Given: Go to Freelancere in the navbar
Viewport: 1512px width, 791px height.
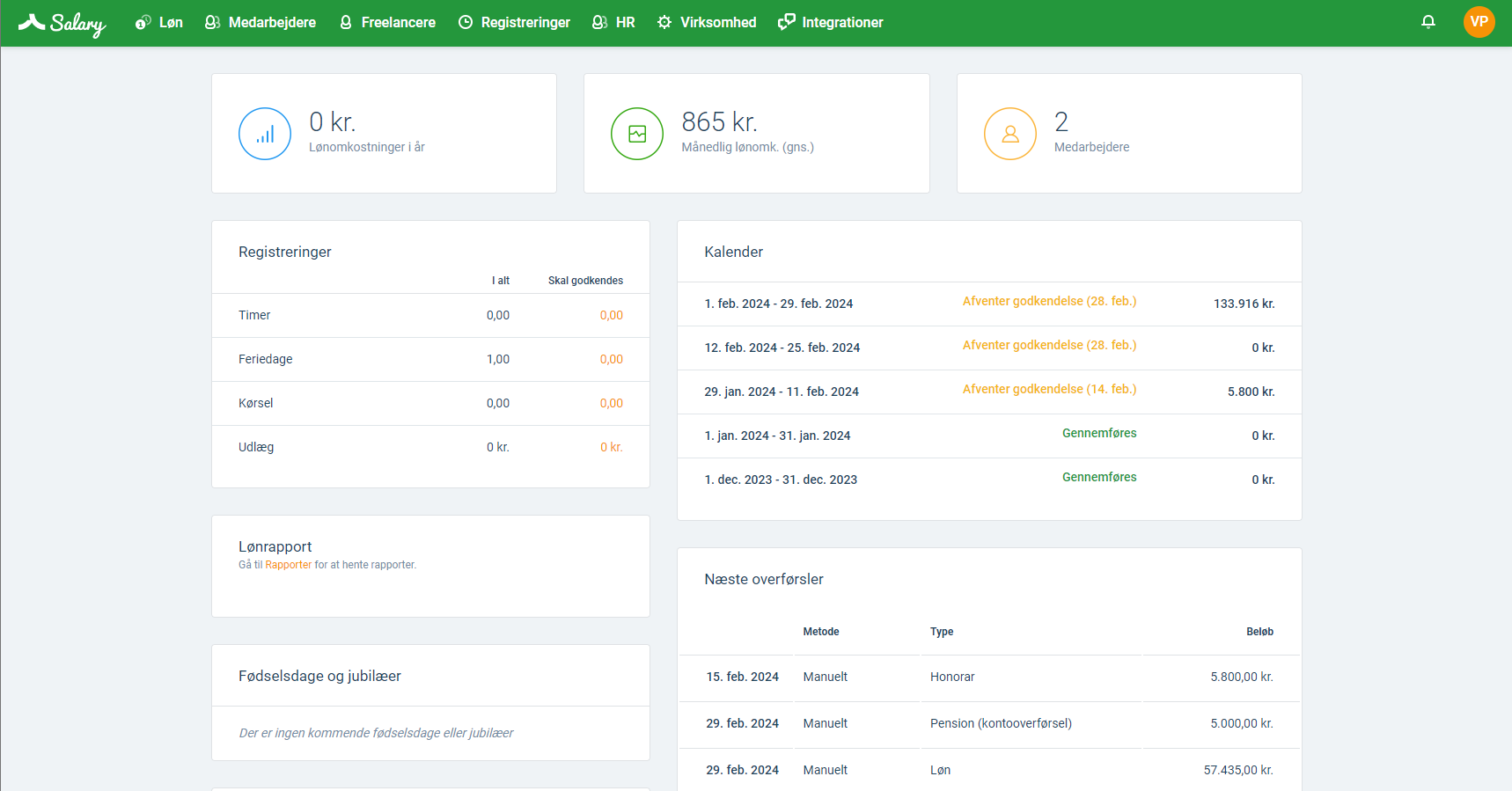Looking at the screenshot, I should (x=387, y=22).
